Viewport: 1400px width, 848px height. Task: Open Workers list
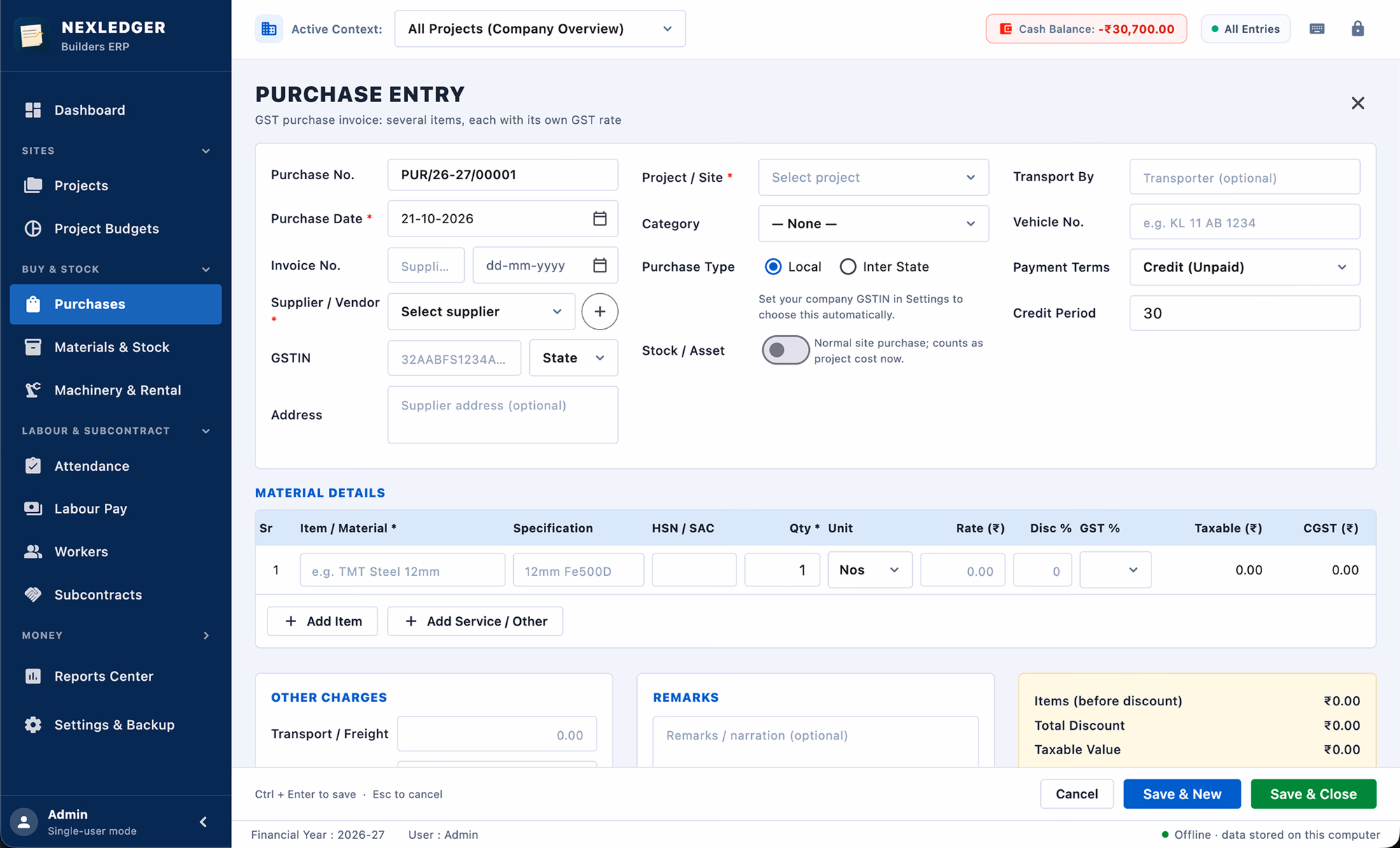(115, 551)
